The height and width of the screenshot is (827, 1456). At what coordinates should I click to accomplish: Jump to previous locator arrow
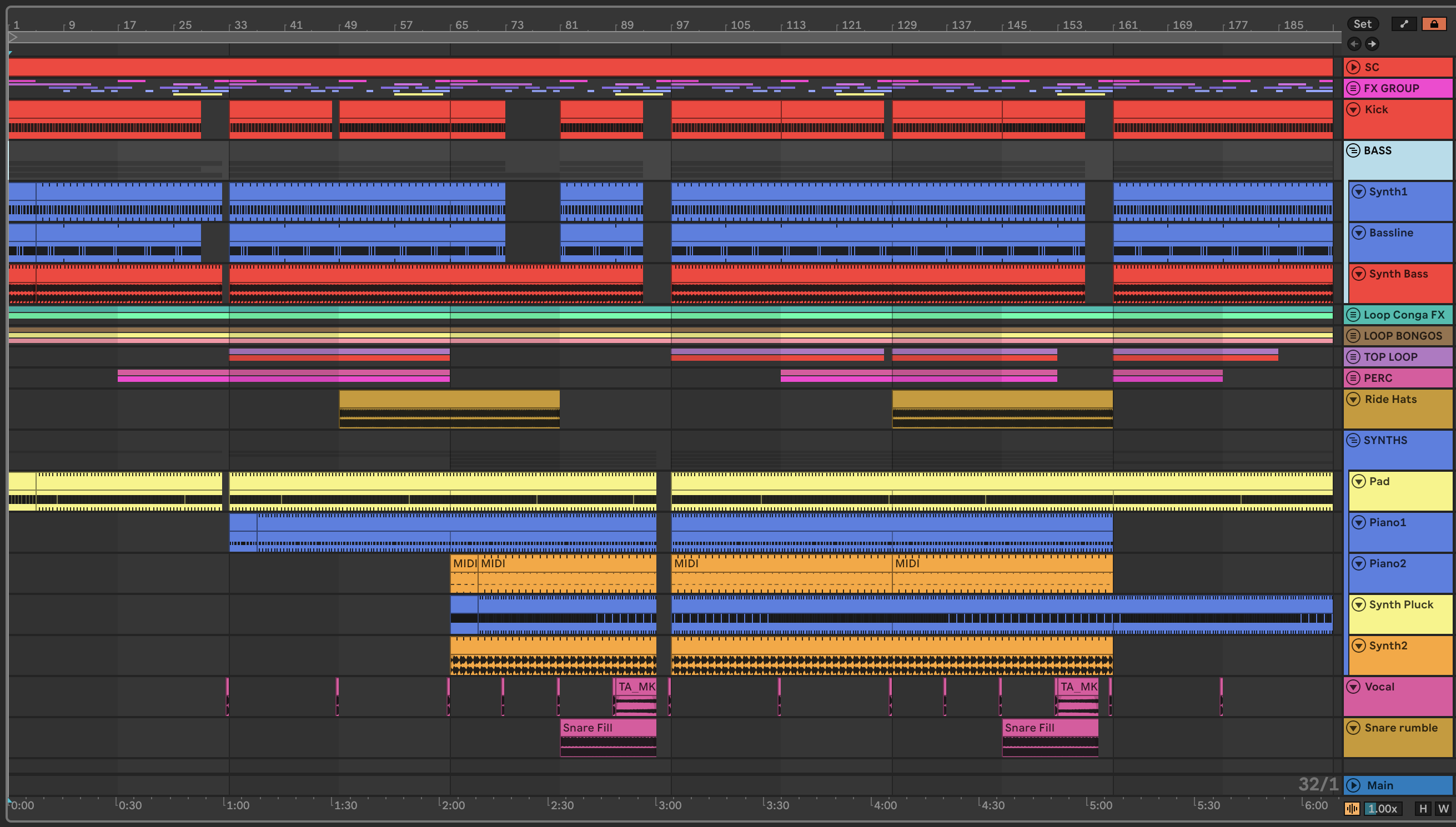pos(1354,44)
